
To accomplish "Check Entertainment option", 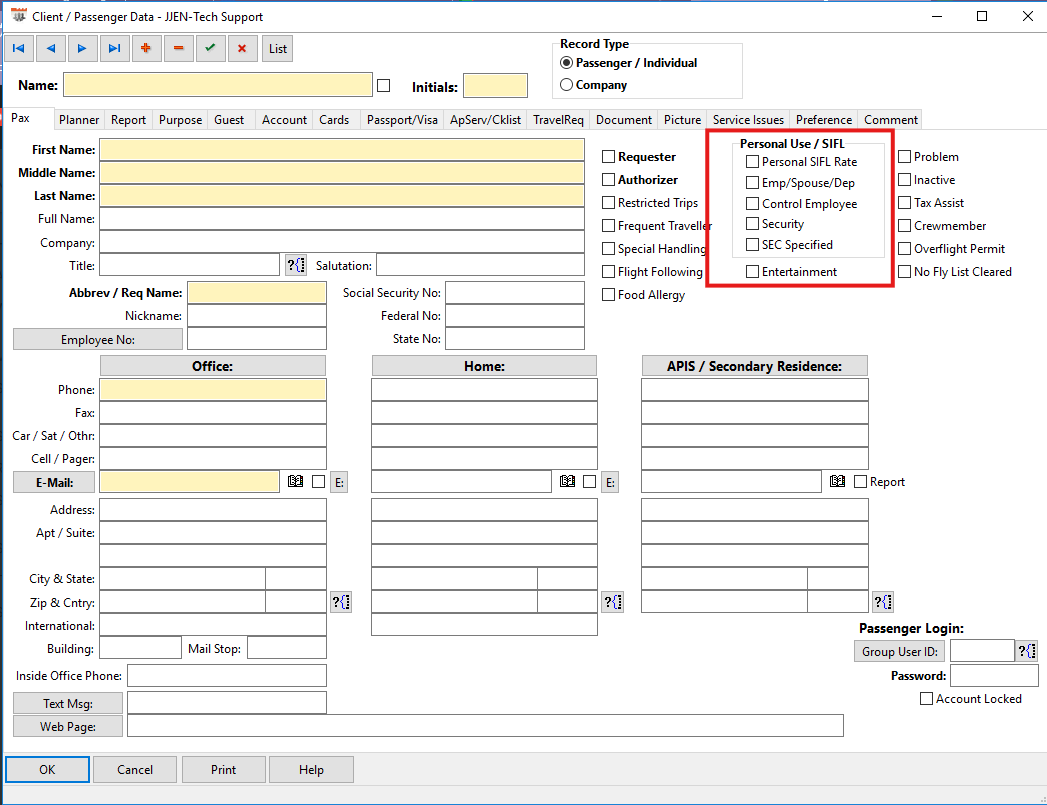I will tap(753, 272).
